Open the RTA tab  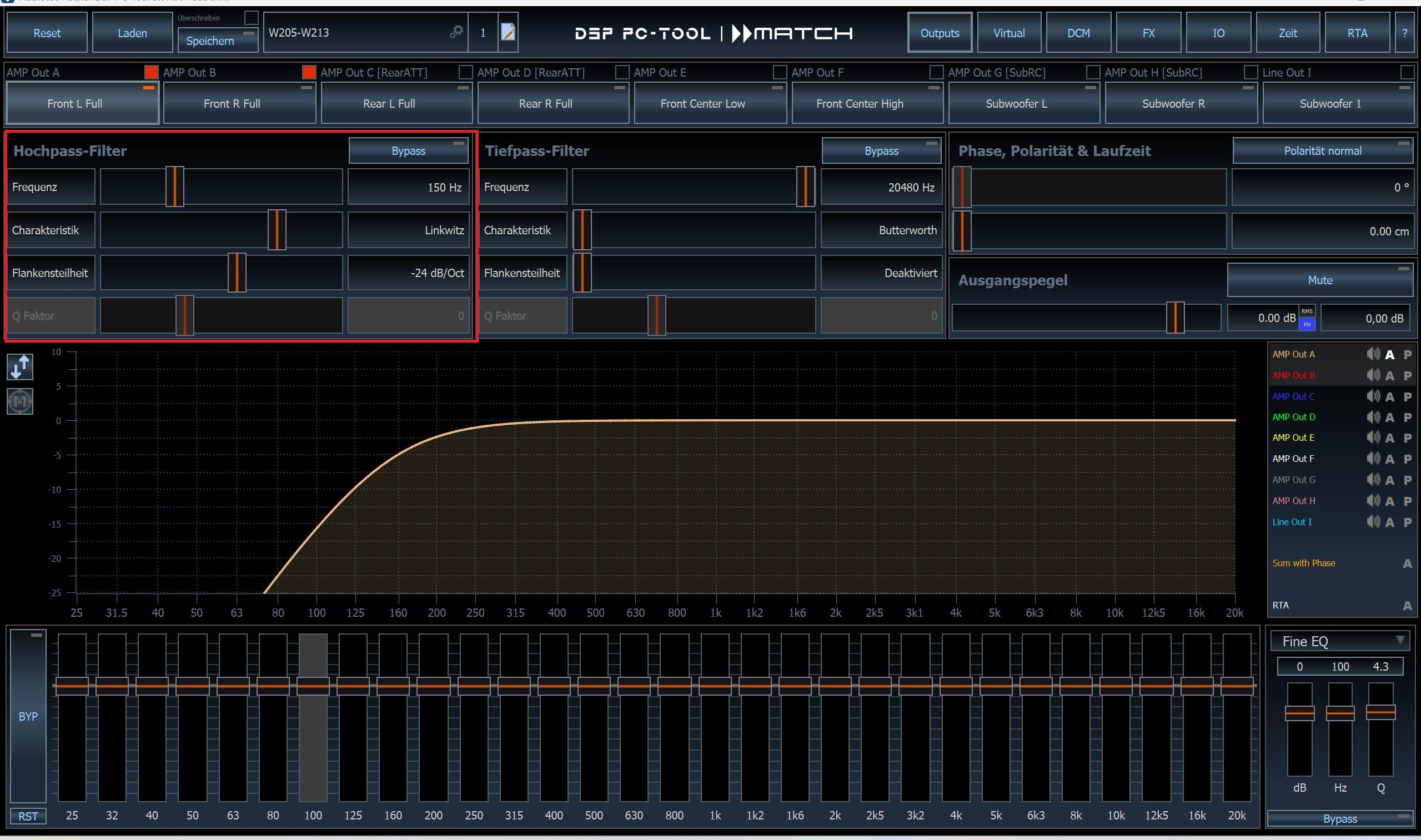pyautogui.click(x=1357, y=33)
